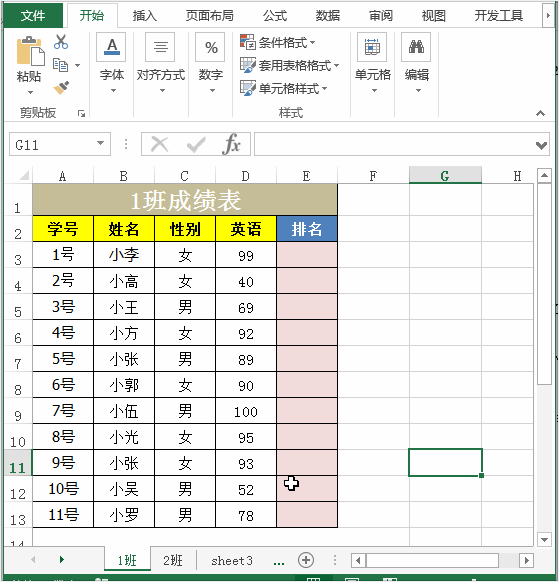
Task: Click the horizontal scrollbar right arrow
Action: coord(526,560)
